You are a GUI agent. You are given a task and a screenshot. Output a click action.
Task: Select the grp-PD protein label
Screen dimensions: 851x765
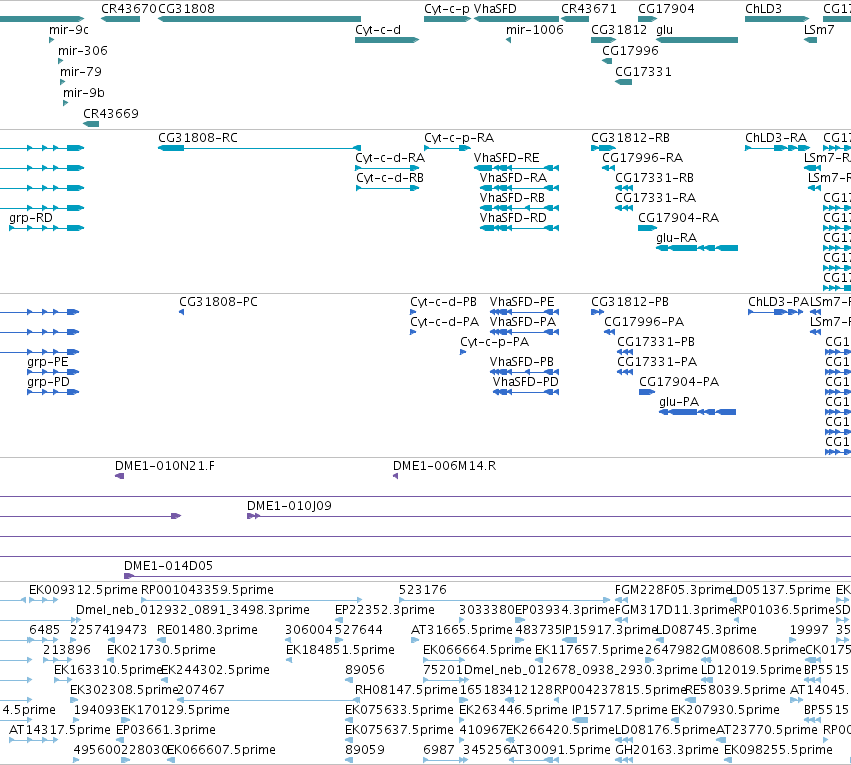(48, 382)
